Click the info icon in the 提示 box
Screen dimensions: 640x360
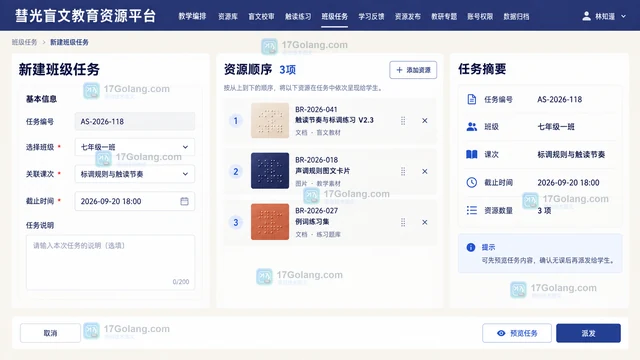[x=471, y=247]
